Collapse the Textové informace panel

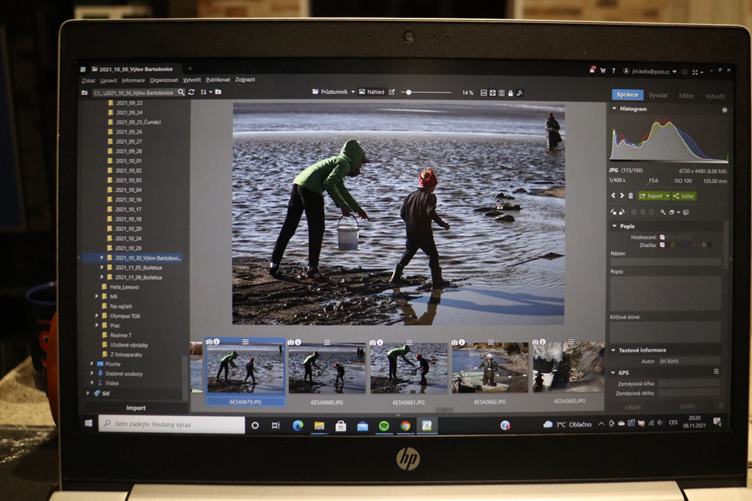tap(613, 350)
